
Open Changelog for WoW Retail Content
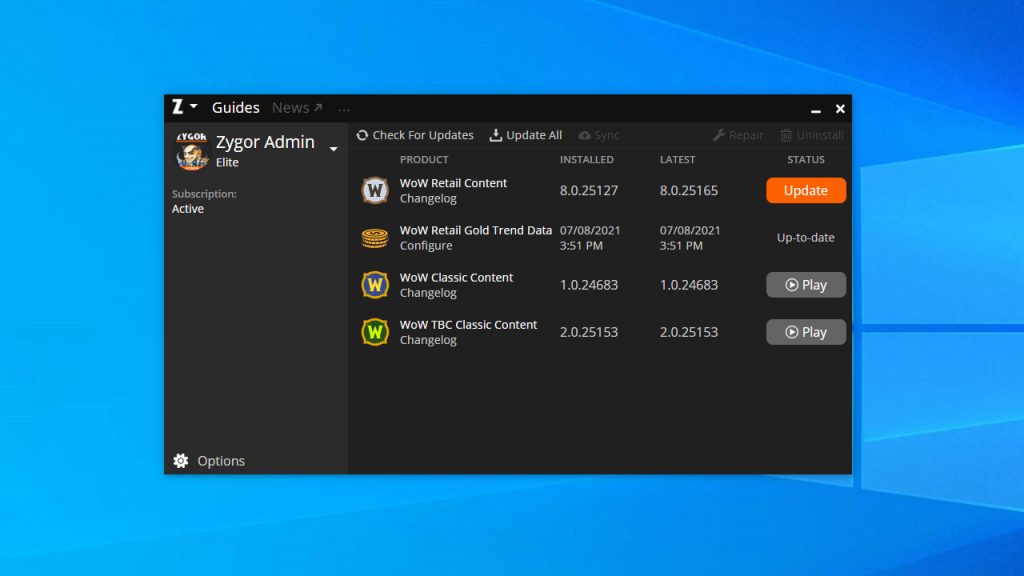pyautogui.click(x=428, y=199)
